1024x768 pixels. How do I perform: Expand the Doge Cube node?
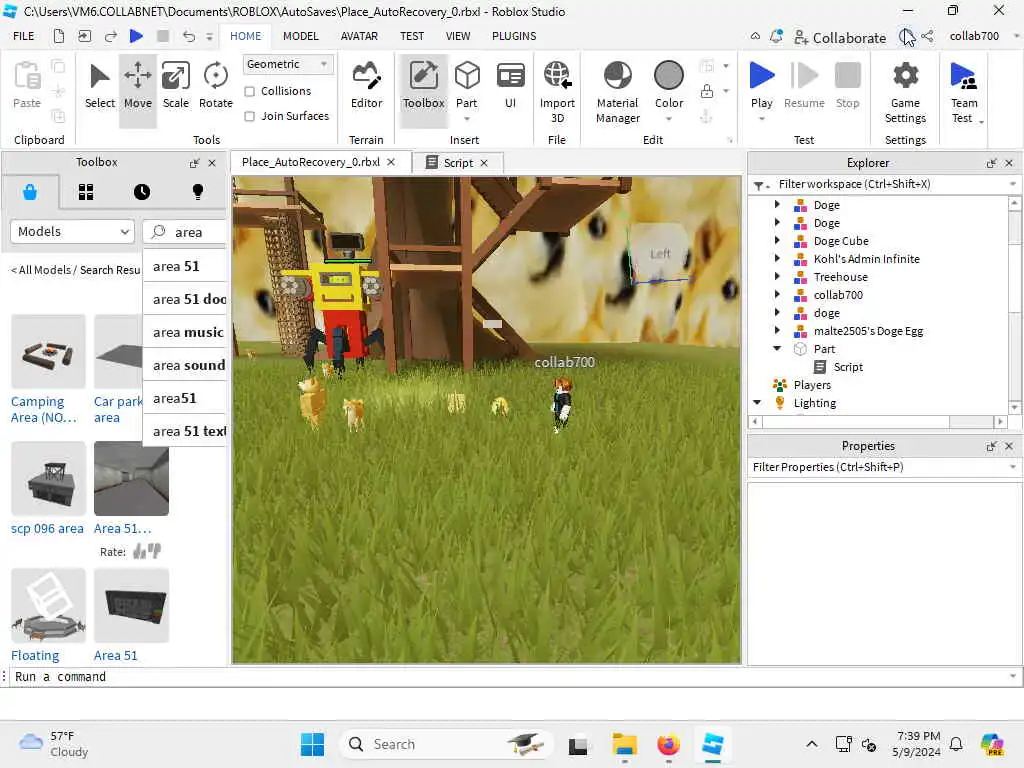tap(777, 241)
